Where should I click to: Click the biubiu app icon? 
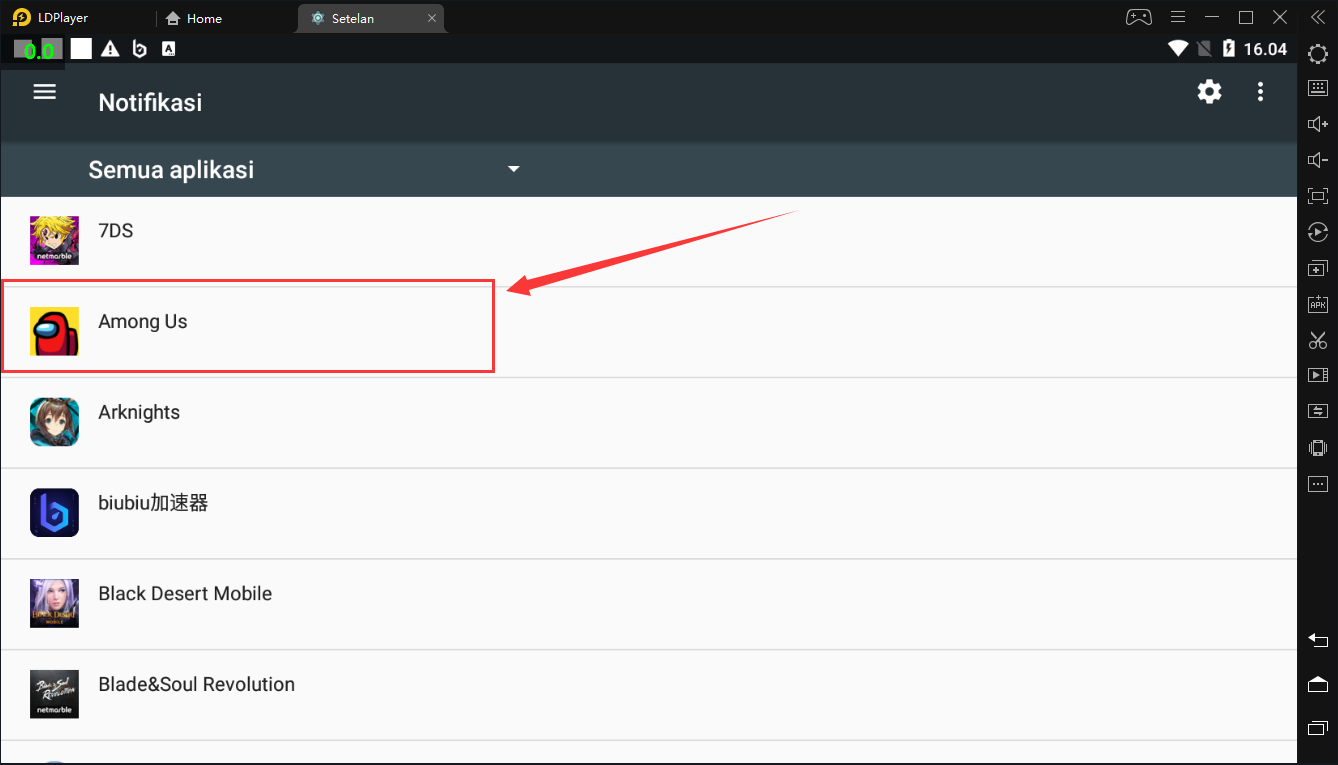click(x=54, y=513)
